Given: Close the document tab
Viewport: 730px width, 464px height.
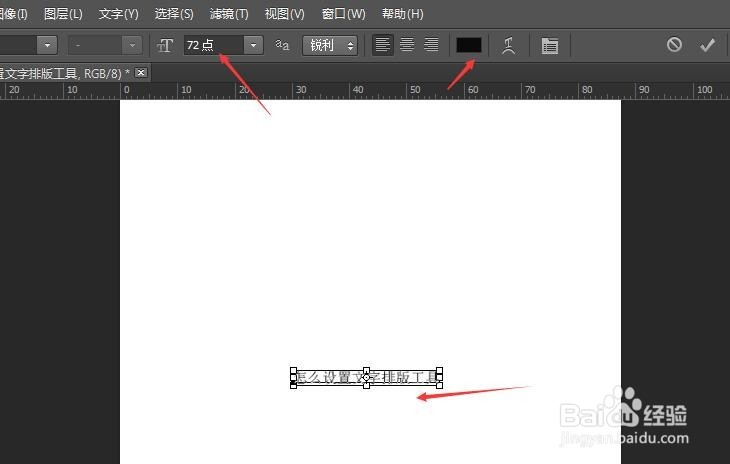Looking at the screenshot, I should pyautogui.click(x=141, y=73).
